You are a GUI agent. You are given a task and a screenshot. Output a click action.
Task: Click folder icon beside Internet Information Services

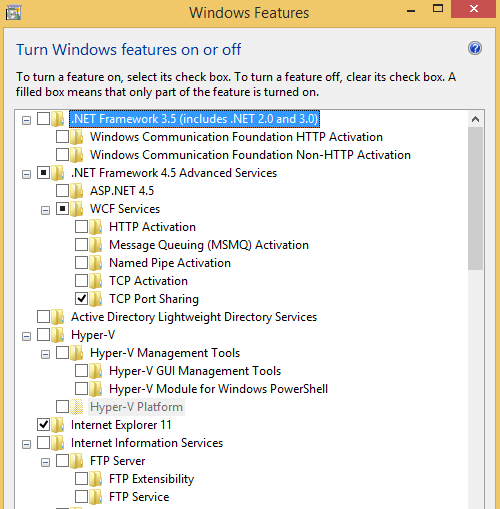(x=58, y=443)
